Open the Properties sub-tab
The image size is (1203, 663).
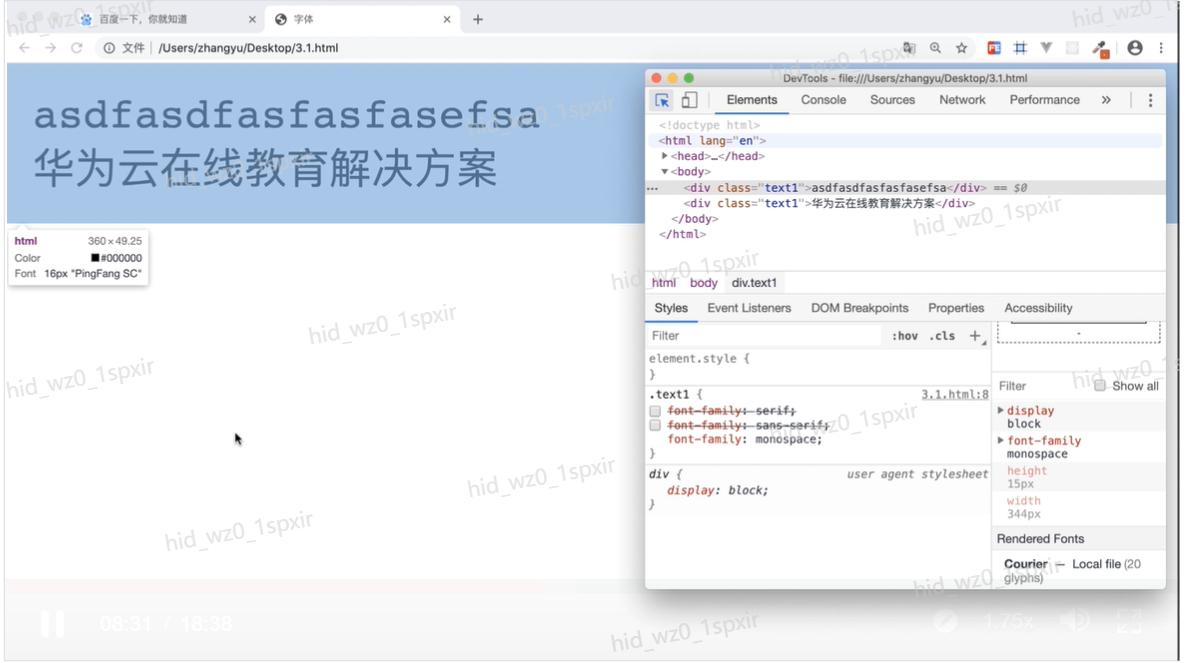tap(956, 308)
